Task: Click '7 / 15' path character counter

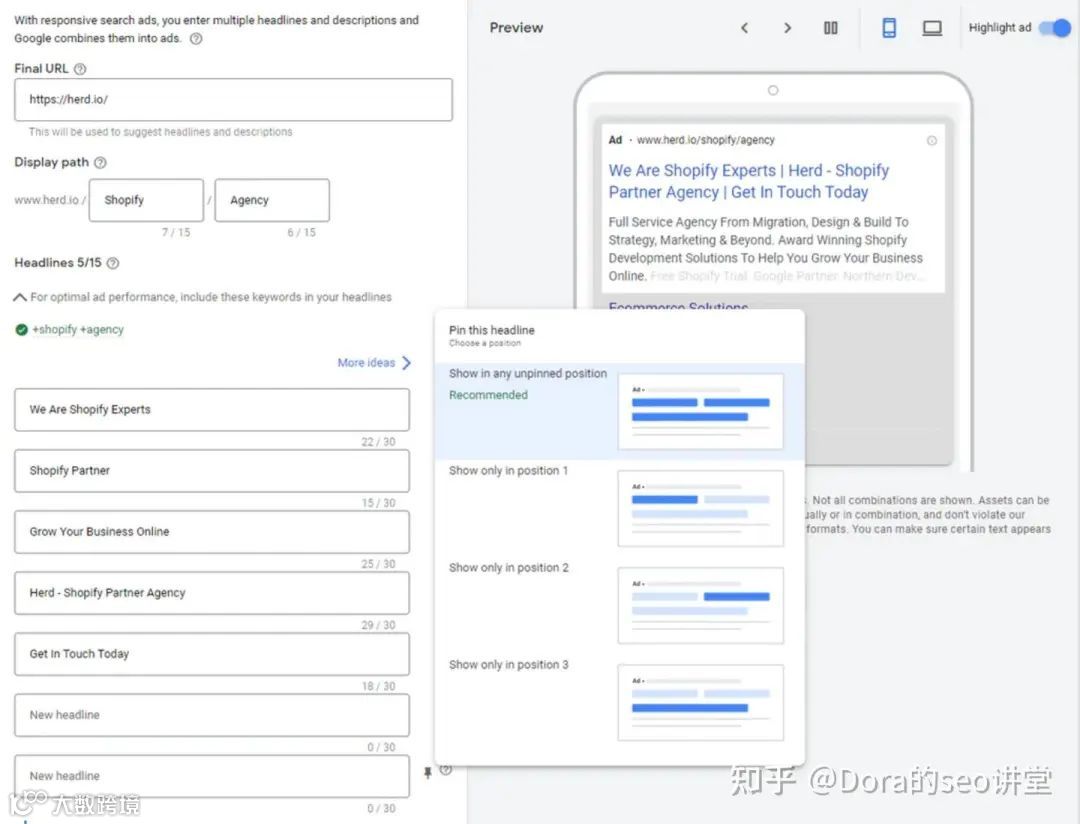Action: [176, 233]
